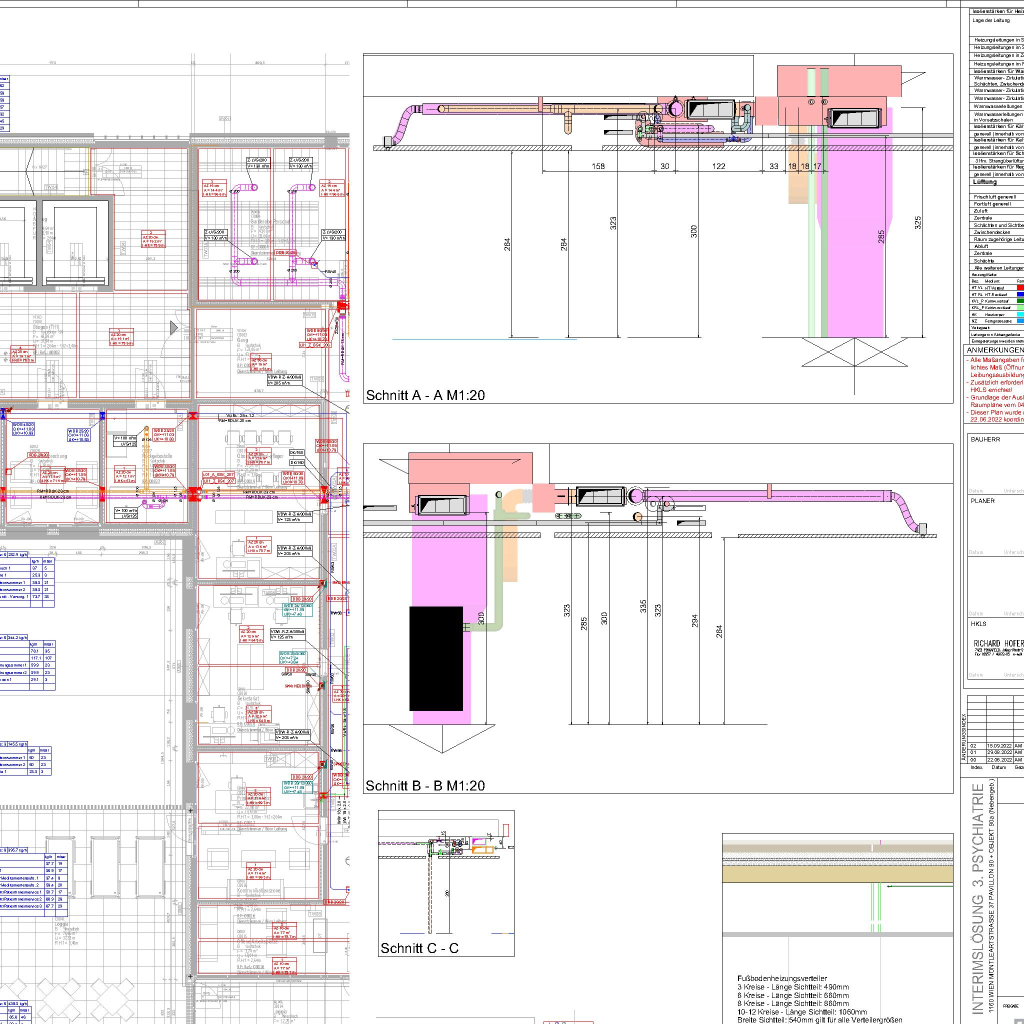
Task: Select the 158 dimension in Schnitt A
Action: [598, 166]
